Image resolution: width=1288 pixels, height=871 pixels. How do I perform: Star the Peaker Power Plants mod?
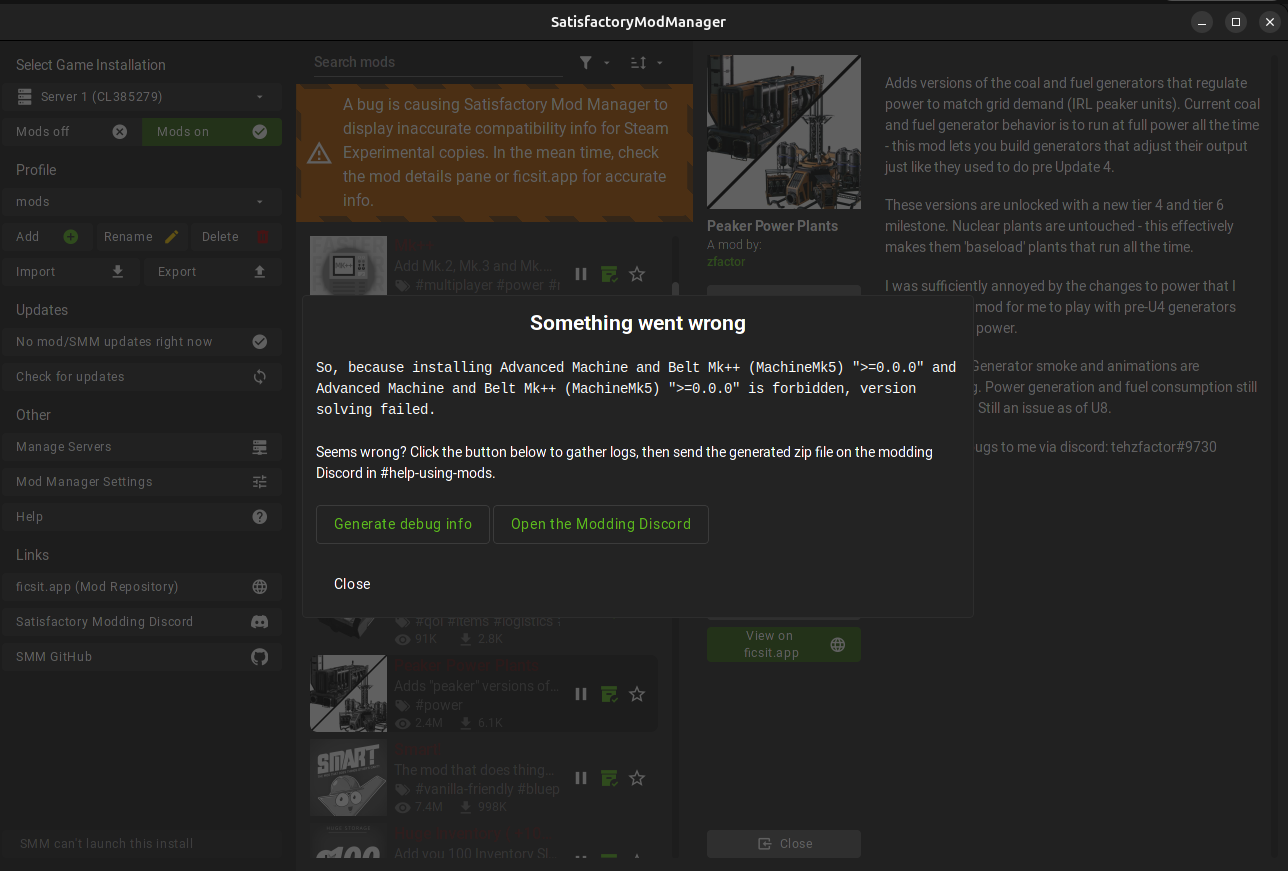coord(637,694)
